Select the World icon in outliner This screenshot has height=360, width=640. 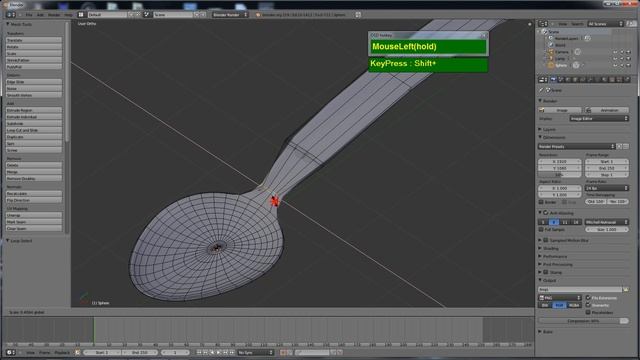[x=550, y=45]
